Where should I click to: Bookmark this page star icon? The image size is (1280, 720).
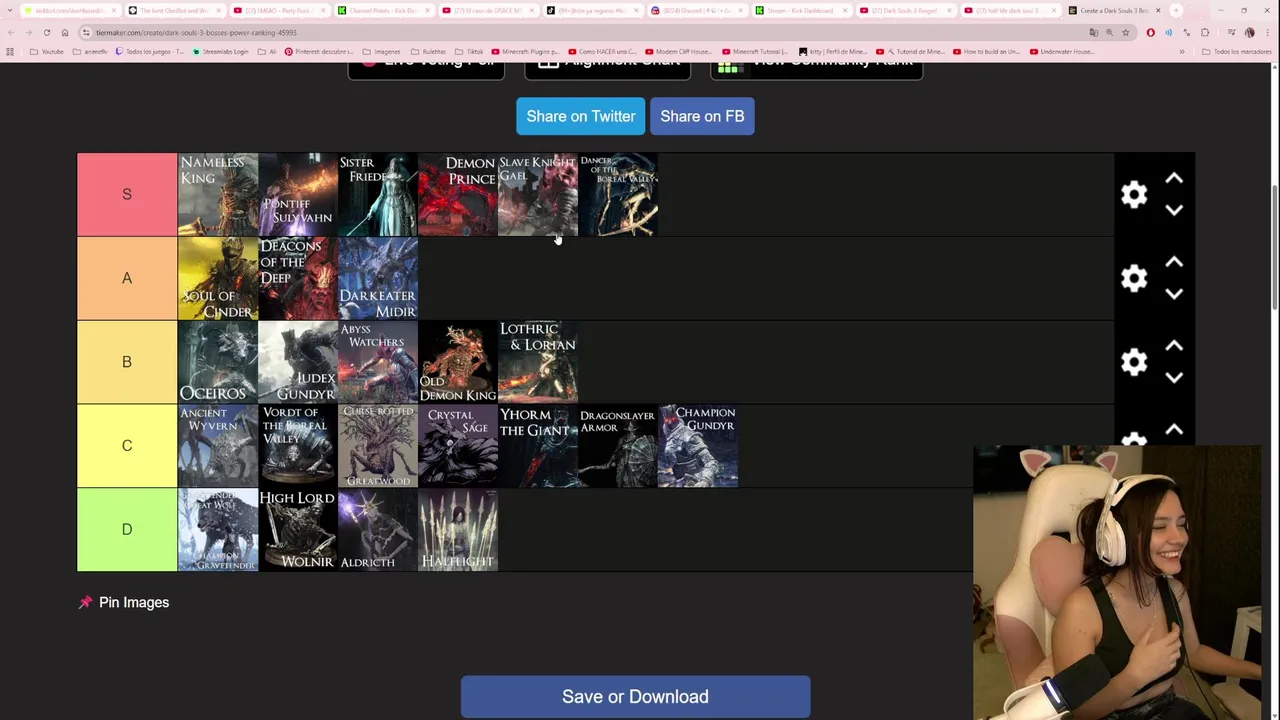[x=1125, y=33]
